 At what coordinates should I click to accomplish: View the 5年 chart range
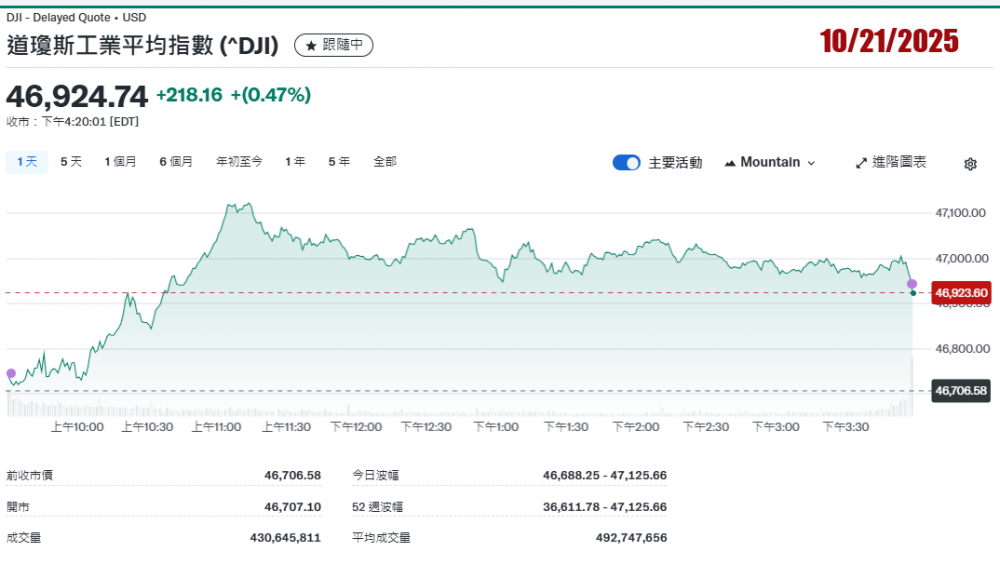point(339,161)
